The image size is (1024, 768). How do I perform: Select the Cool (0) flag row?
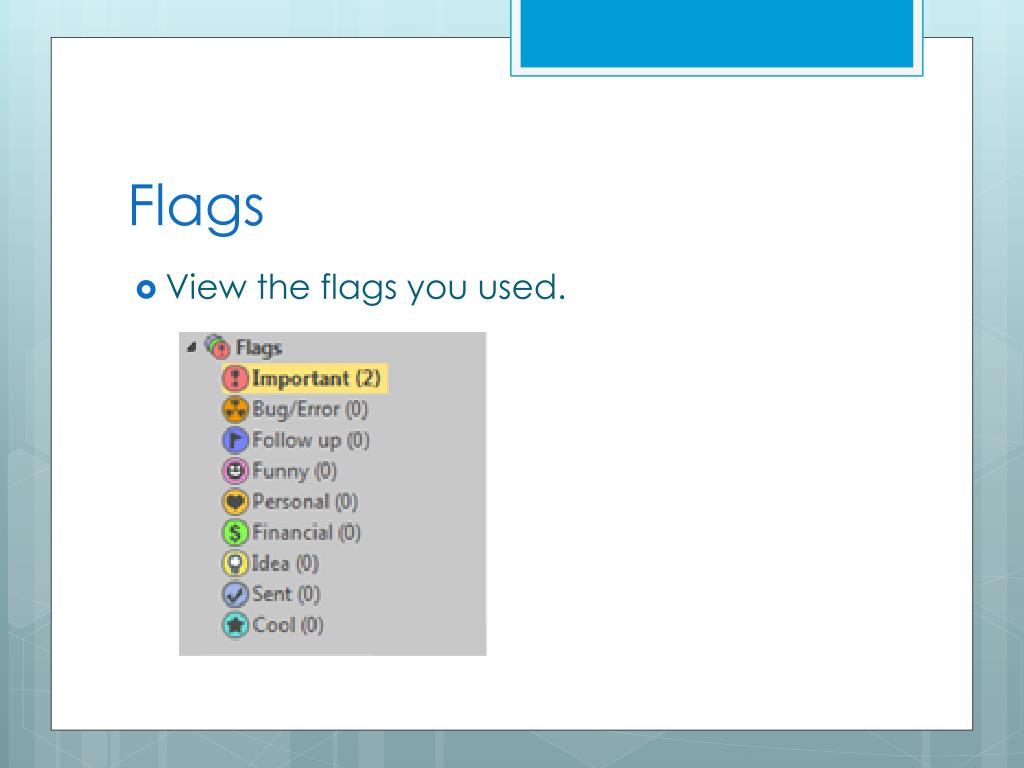[273, 625]
